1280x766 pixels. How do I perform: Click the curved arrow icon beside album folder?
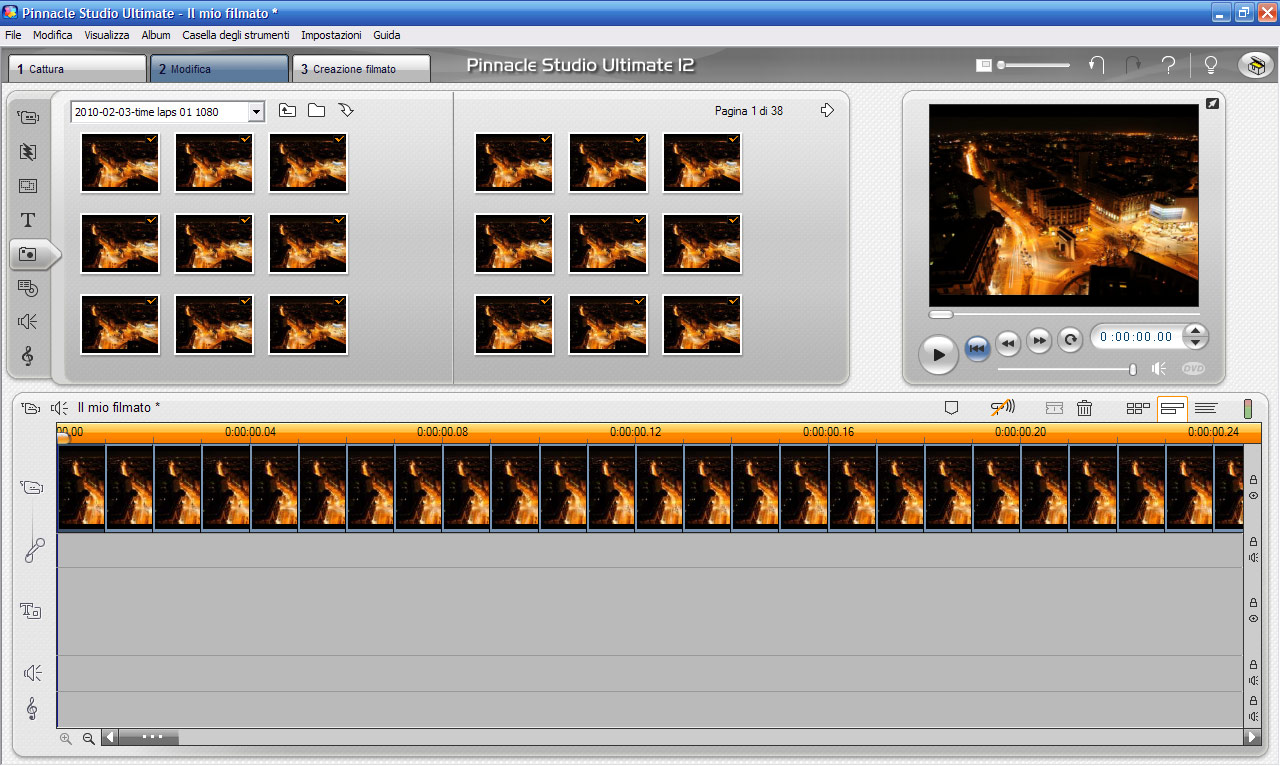click(x=347, y=111)
